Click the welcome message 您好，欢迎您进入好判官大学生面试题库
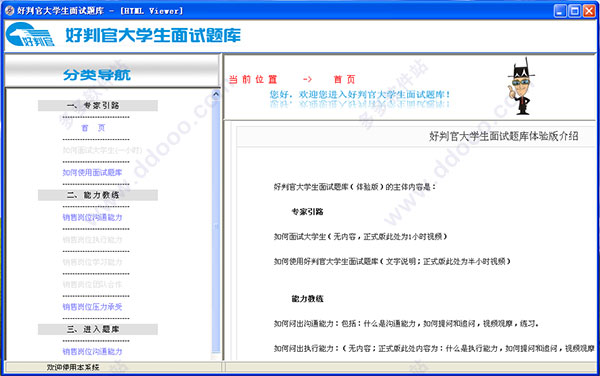This screenshot has height=376, width=600. pos(360,94)
